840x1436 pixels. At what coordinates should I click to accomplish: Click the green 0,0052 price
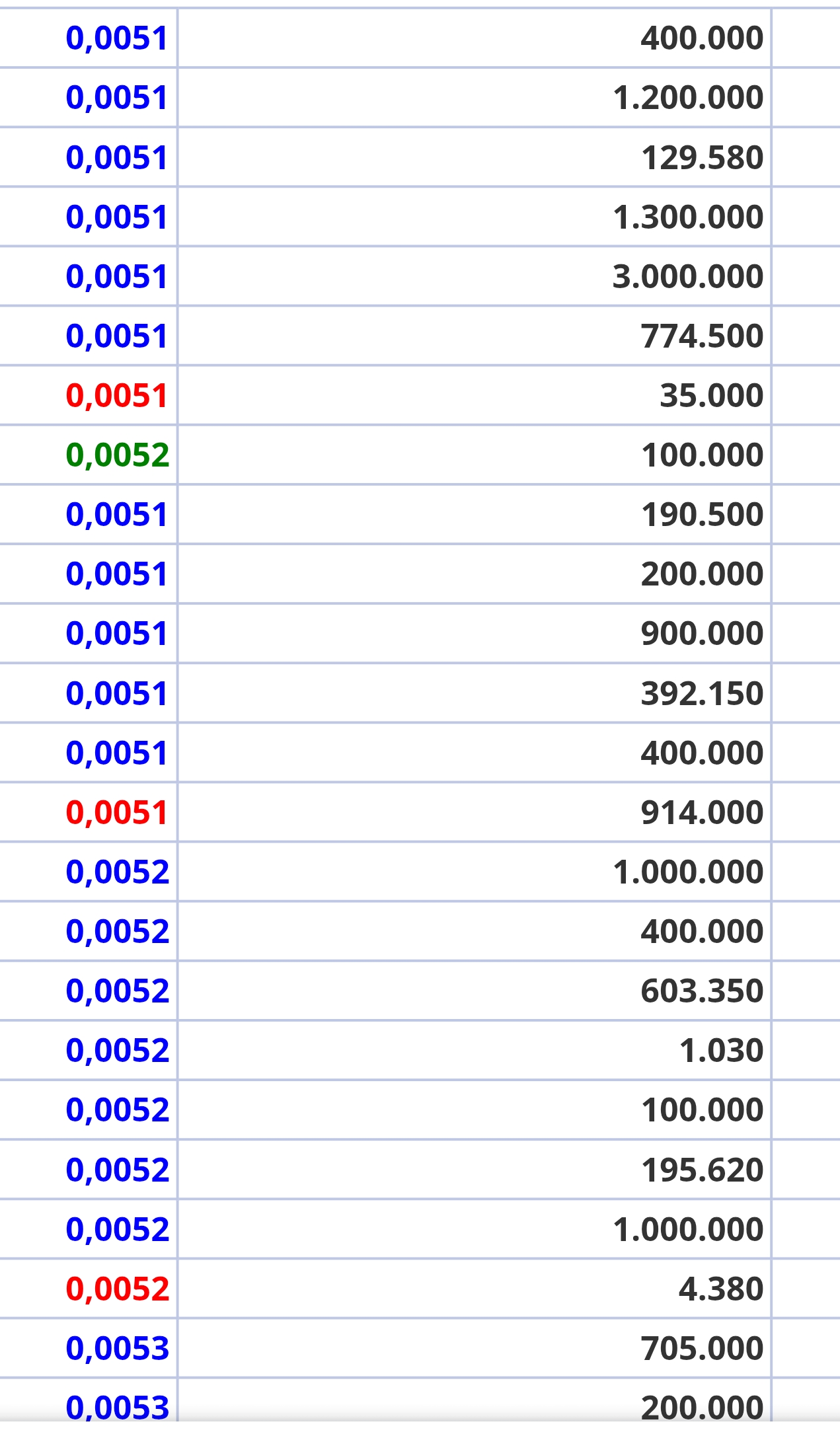[x=118, y=455]
